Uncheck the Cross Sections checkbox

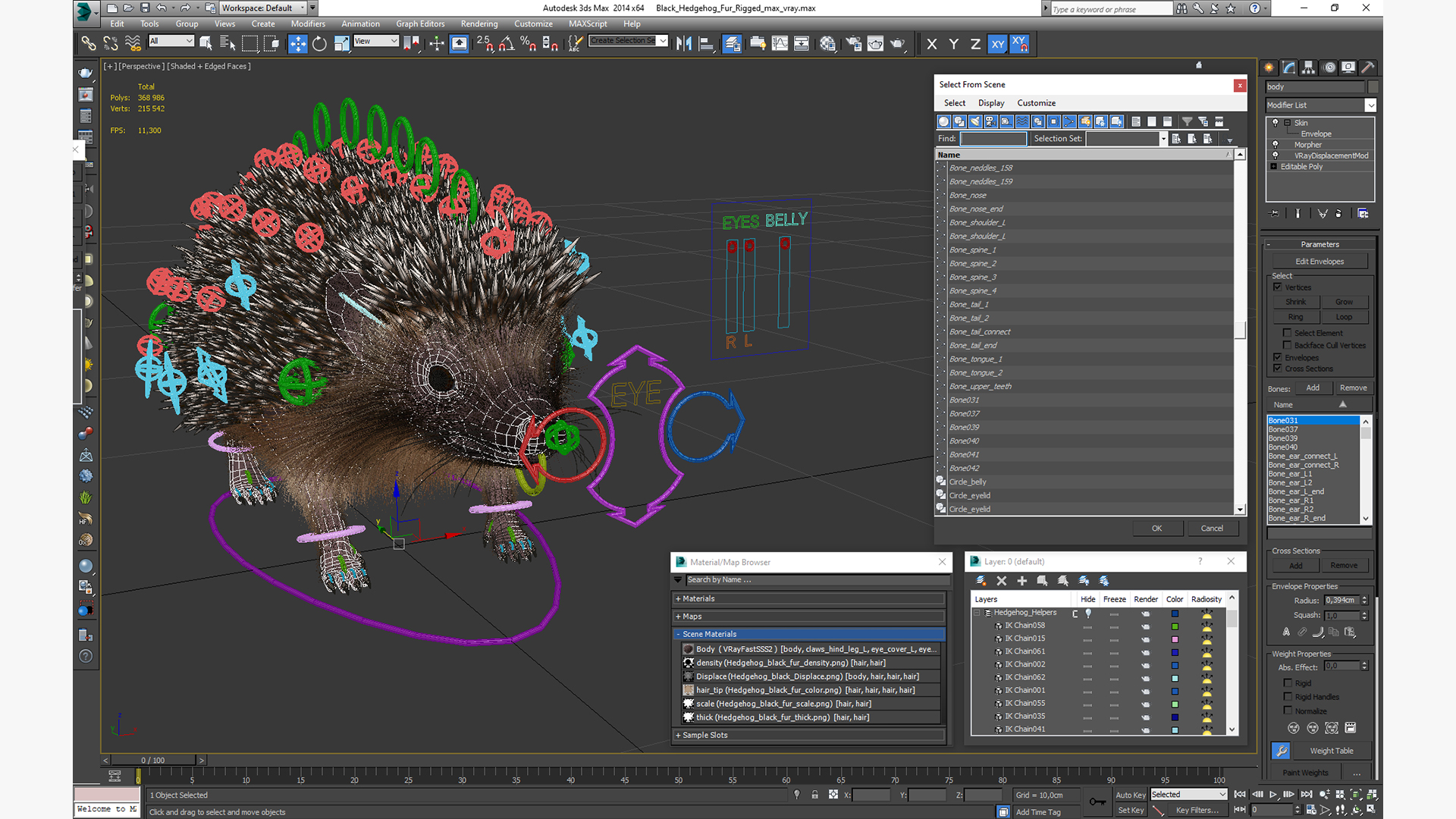point(1278,369)
